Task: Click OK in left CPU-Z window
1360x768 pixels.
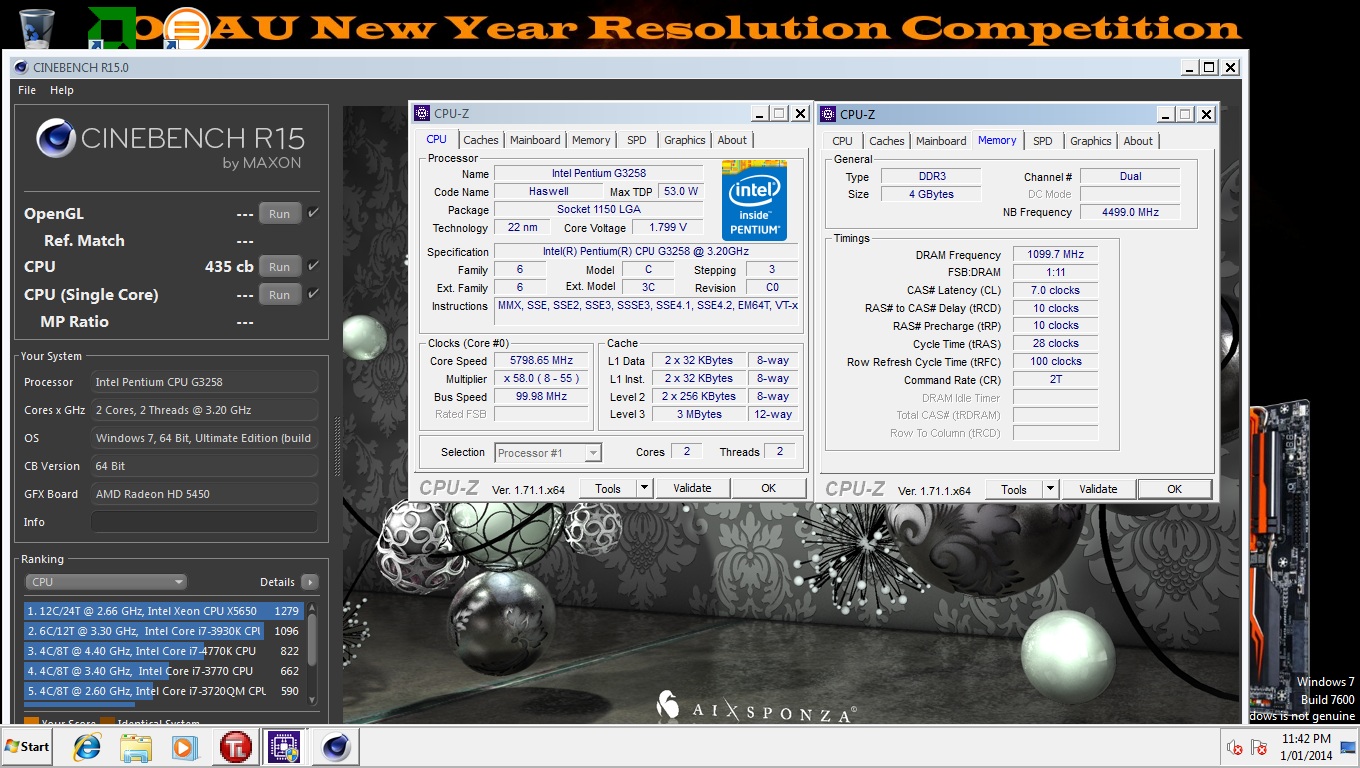Action: [x=768, y=488]
